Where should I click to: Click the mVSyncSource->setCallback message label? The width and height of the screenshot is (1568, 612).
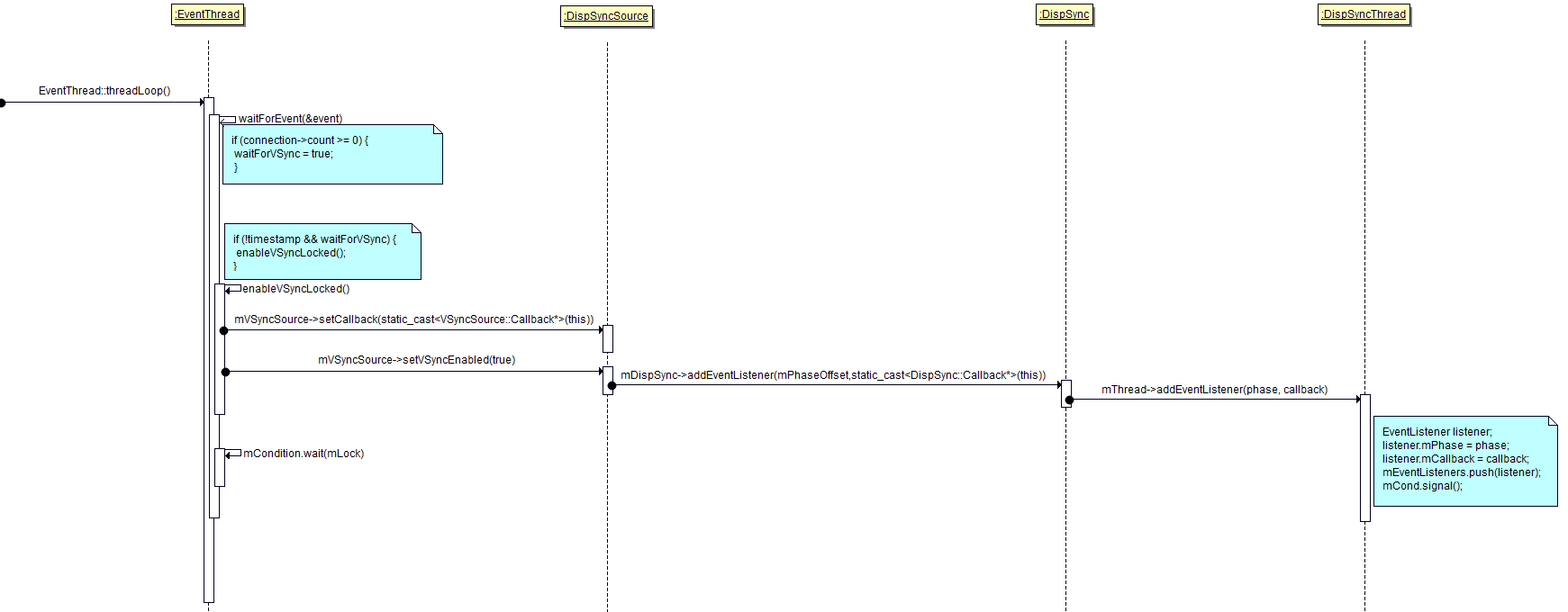point(414,319)
